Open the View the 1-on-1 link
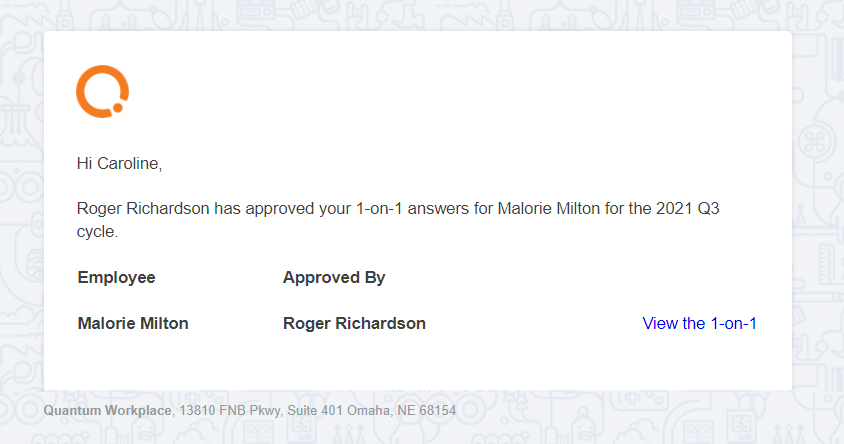 [699, 323]
